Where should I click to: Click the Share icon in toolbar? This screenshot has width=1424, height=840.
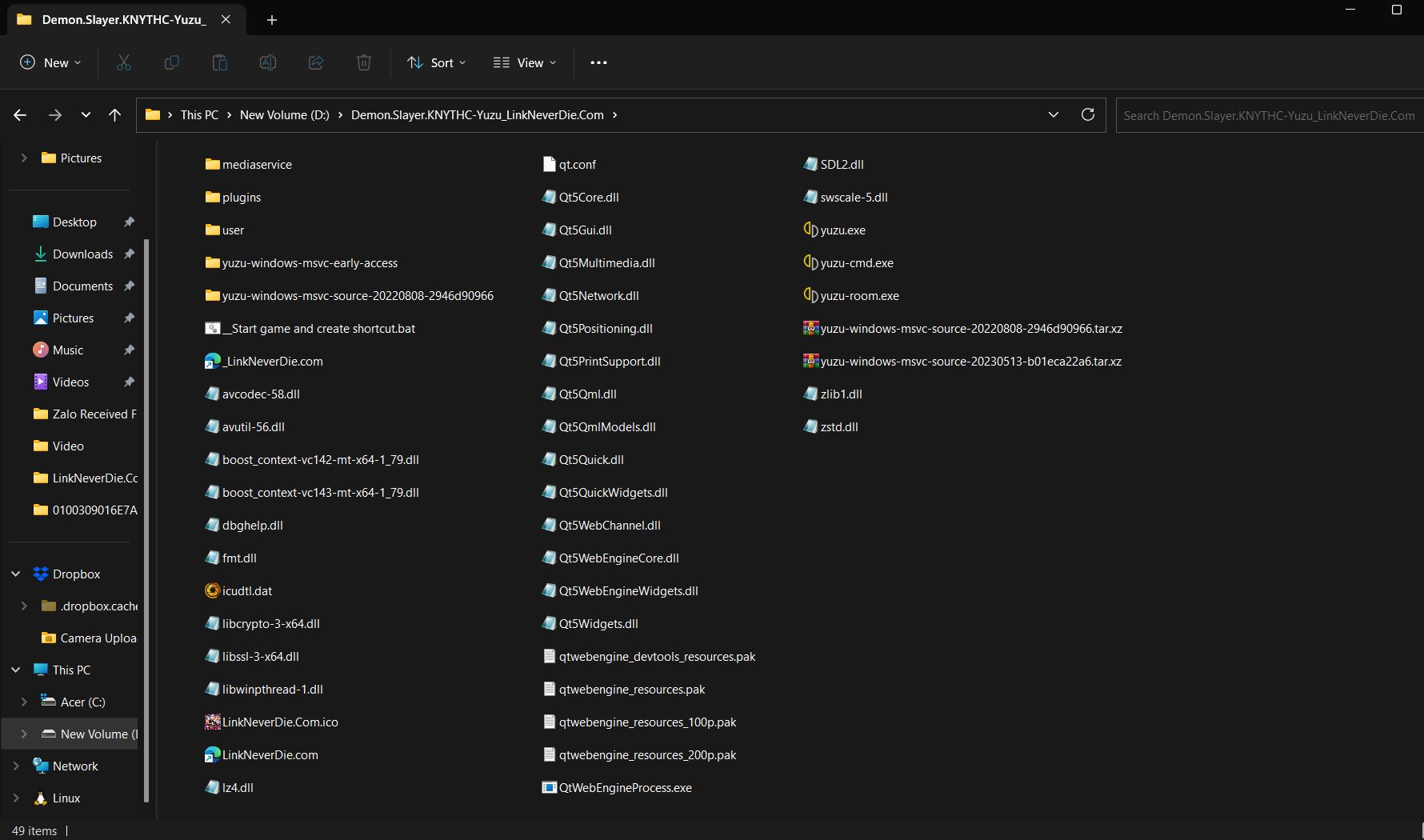click(316, 62)
